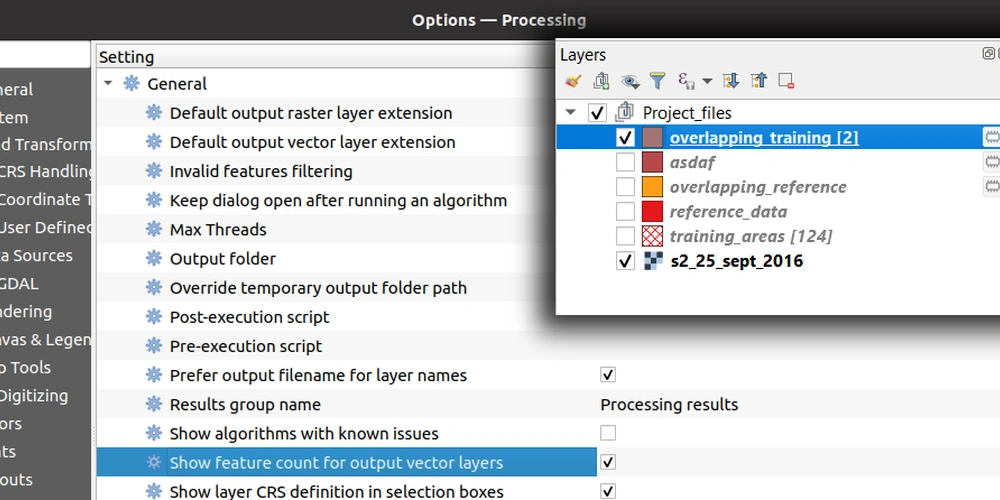Viewport: 1000px width, 500px height.
Task: Enable overlapping_reference layer checkbox
Action: pyautogui.click(x=625, y=187)
